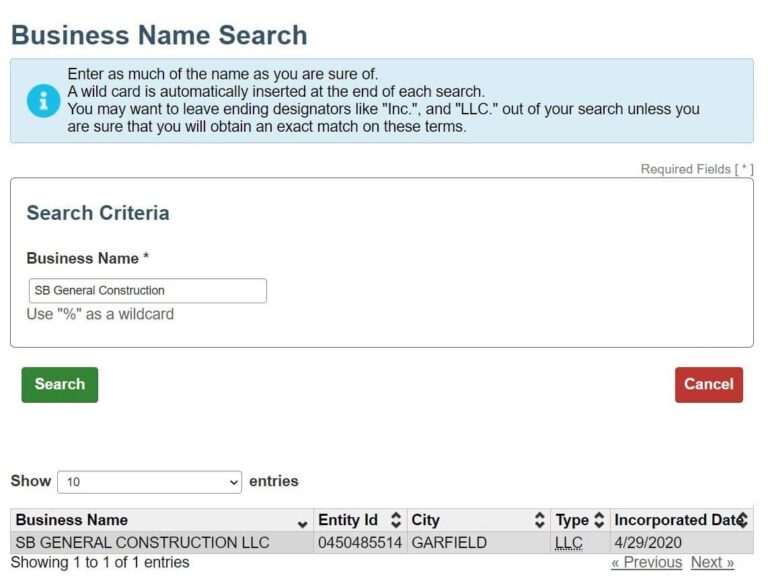The width and height of the screenshot is (768, 583).
Task: Click the Entity Id sort arrows icon
Action: tap(395, 520)
